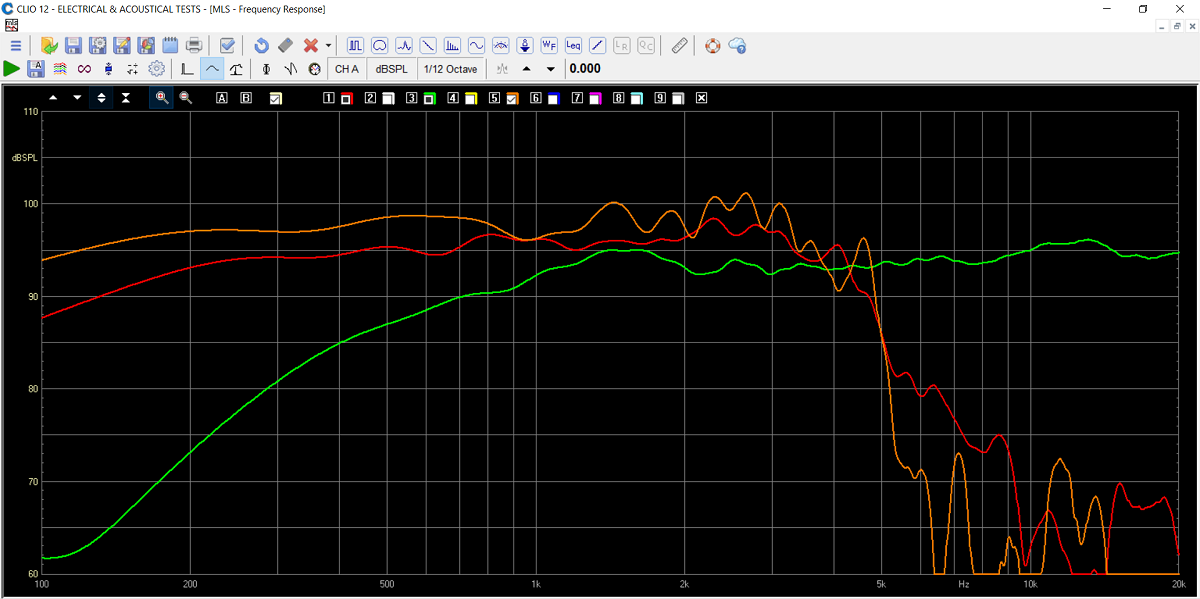Image resolution: width=1200 pixels, height=599 pixels.
Task: Toggle the orange overlay 5 checkbox
Action: tap(511, 98)
